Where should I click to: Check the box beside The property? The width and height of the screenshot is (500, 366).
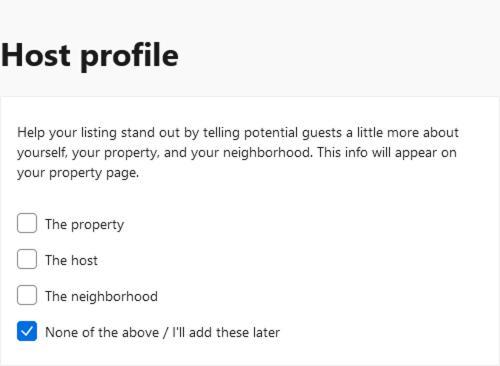pyautogui.click(x=27, y=223)
